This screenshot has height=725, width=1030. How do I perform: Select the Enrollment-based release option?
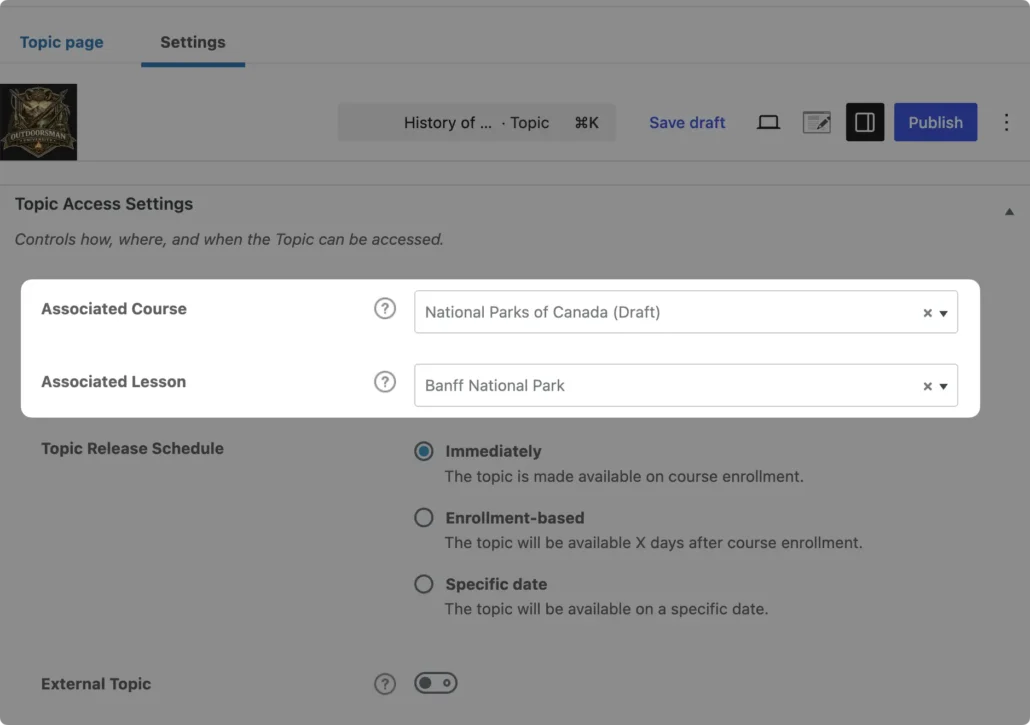click(x=424, y=517)
